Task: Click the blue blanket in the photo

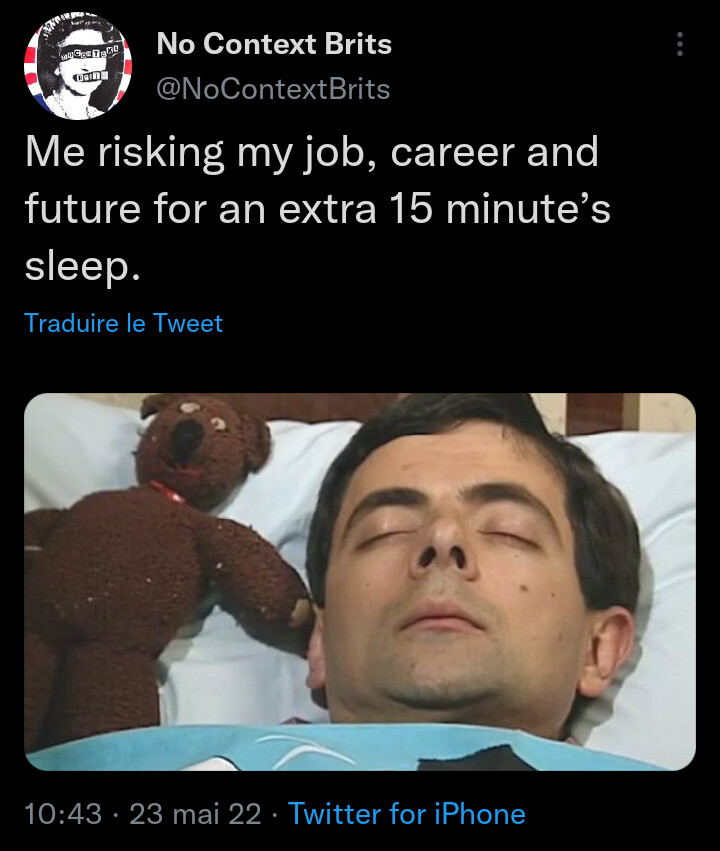Action: point(300,750)
